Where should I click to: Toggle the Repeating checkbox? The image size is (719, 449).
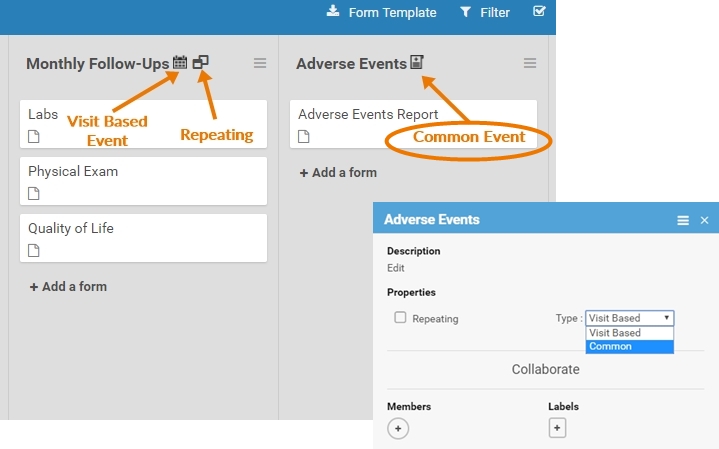(400, 317)
